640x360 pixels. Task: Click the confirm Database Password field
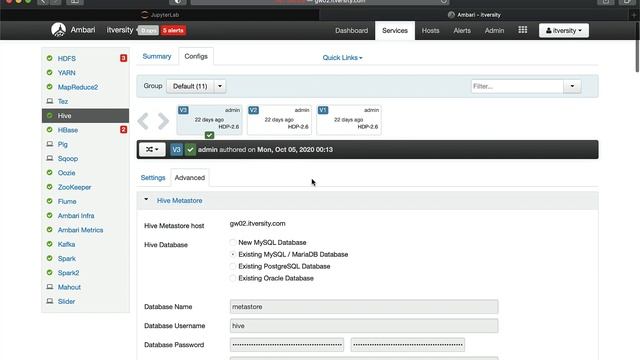coord(407,344)
